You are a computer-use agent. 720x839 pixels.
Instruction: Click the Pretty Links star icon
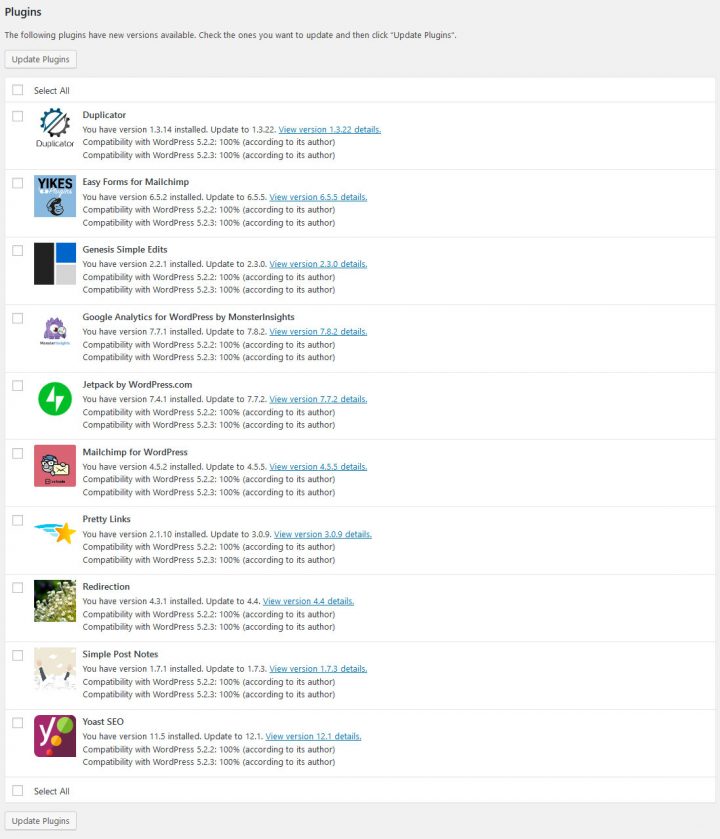[55, 533]
